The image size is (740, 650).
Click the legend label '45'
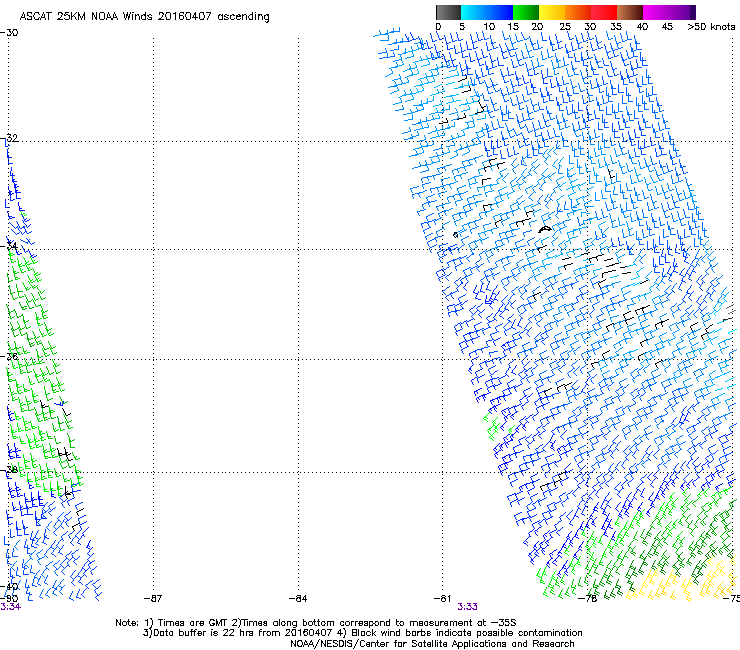(667, 27)
